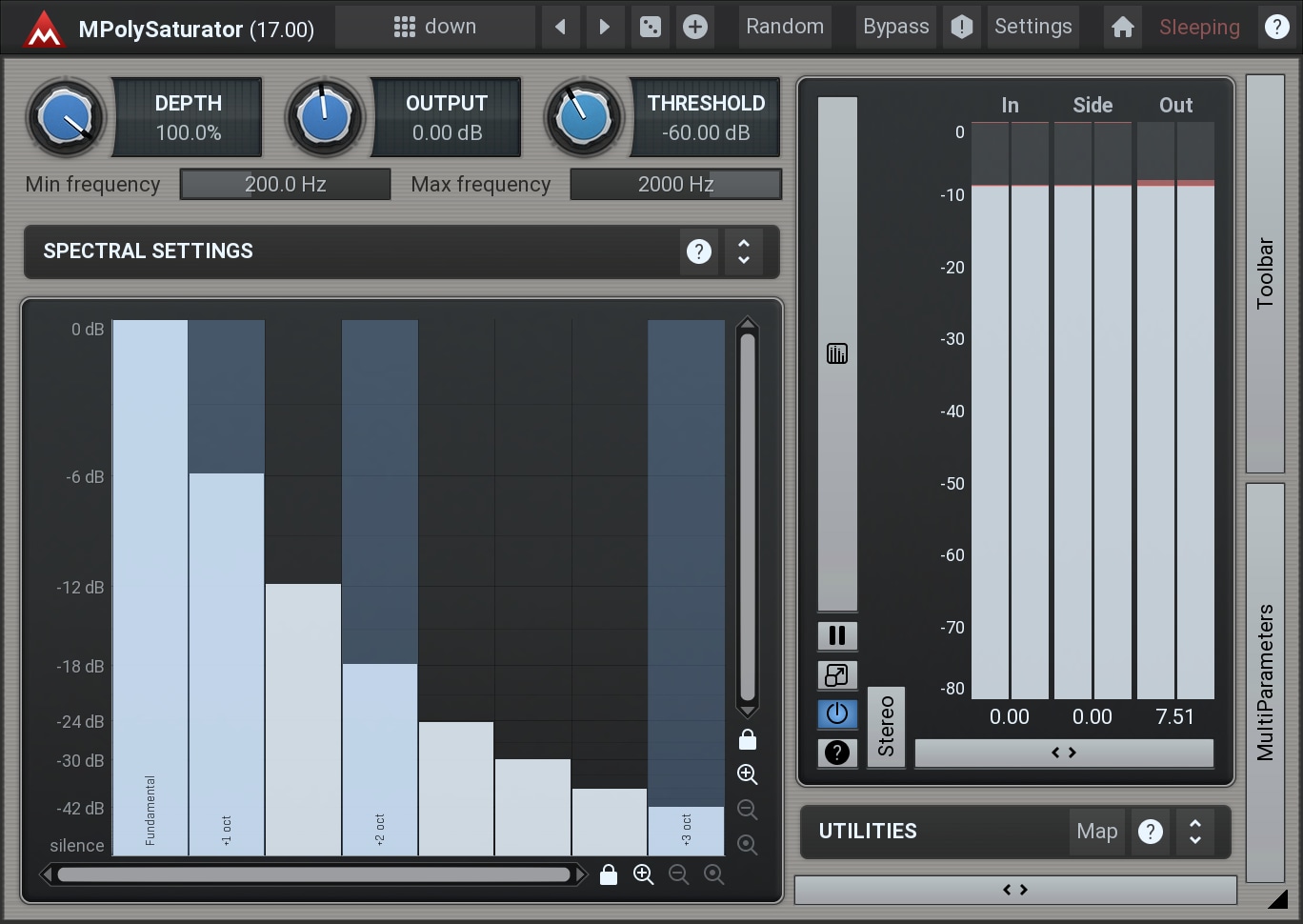Open the Toolbar side tab
Viewport: 1303px width, 924px height.
tap(1265, 273)
